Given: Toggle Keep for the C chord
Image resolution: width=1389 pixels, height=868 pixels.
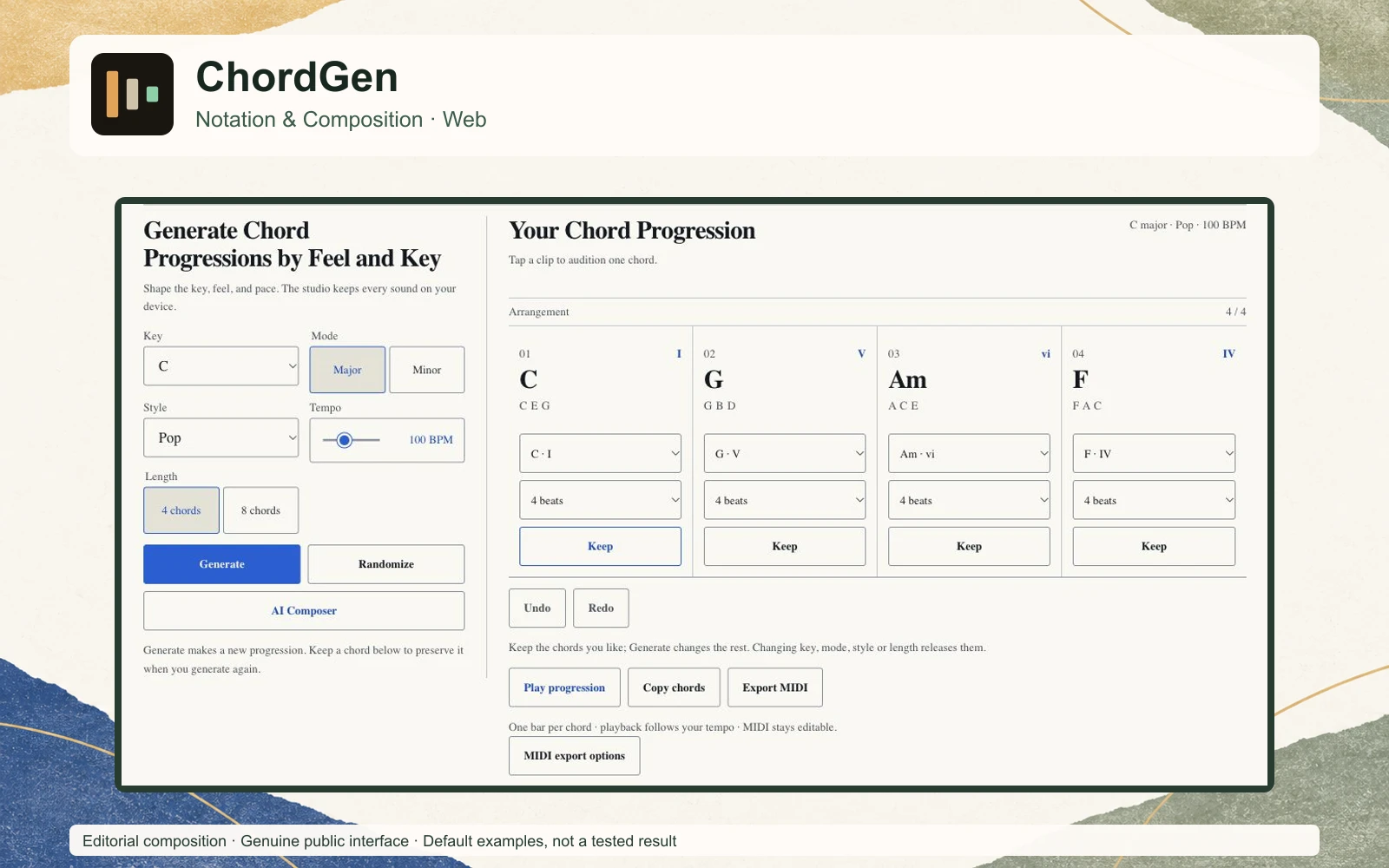Looking at the screenshot, I should (600, 546).
